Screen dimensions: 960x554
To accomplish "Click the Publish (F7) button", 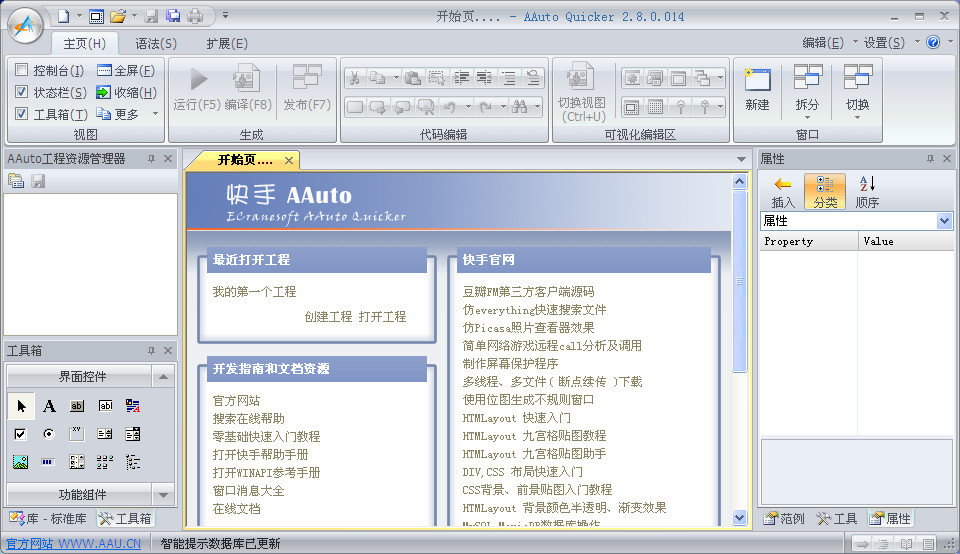I will (x=307, y=89).
